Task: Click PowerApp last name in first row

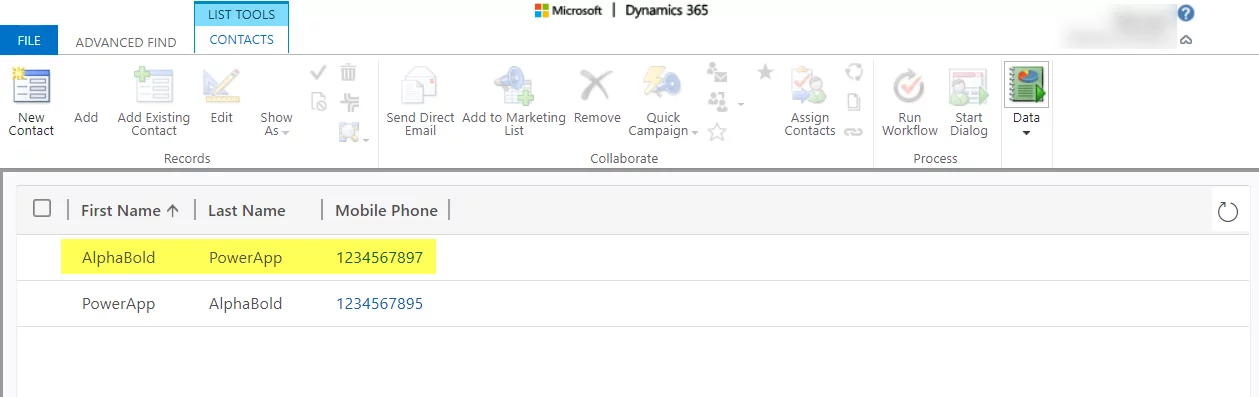Action: (246, 258)
